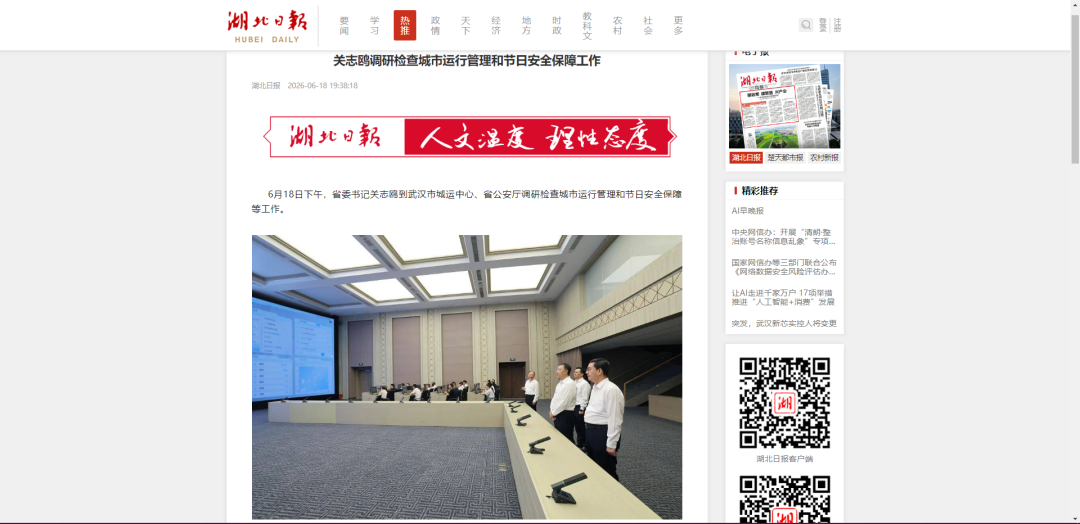Open the 教科文 navigation item

tap(587, 25)
